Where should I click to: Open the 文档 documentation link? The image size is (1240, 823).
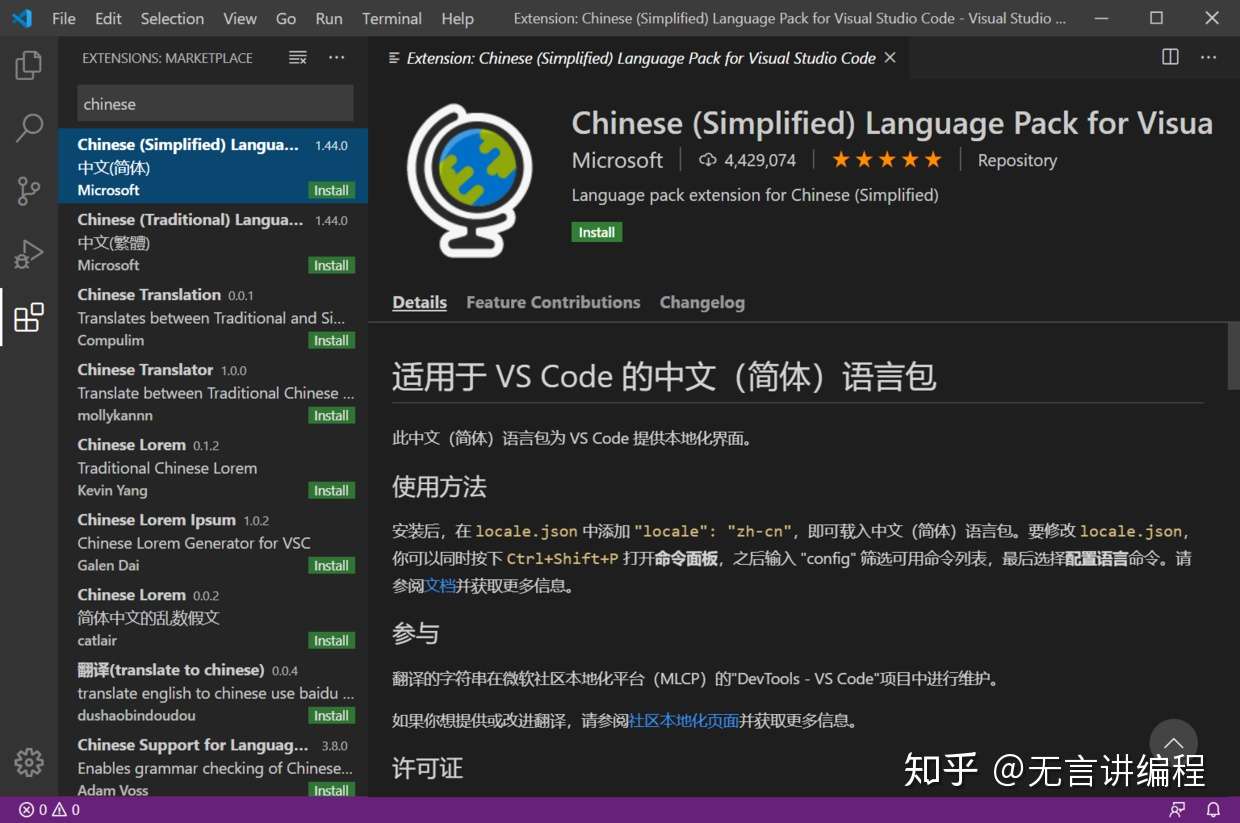point(441,586)
